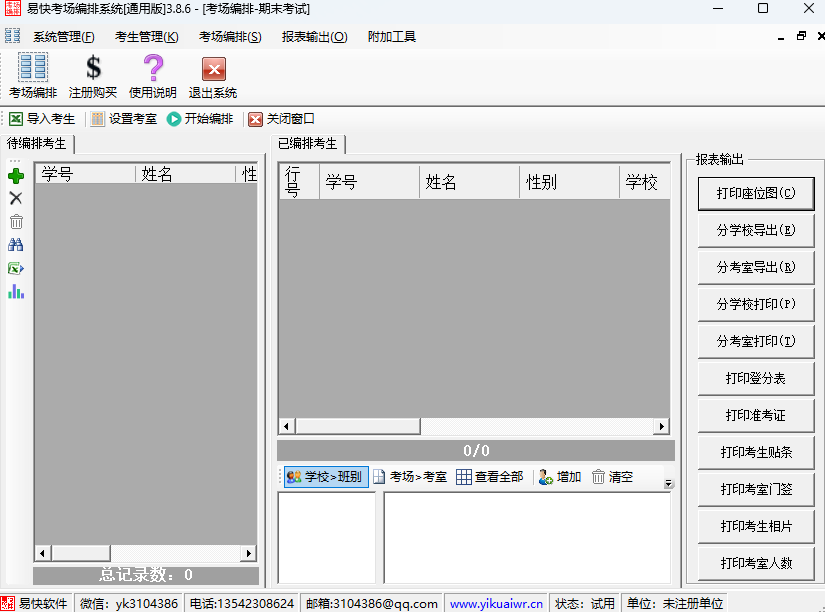Open the 考场编排 toolbar icon
The width and height of the screenshot is (825, 612).
tap(33, 76)
